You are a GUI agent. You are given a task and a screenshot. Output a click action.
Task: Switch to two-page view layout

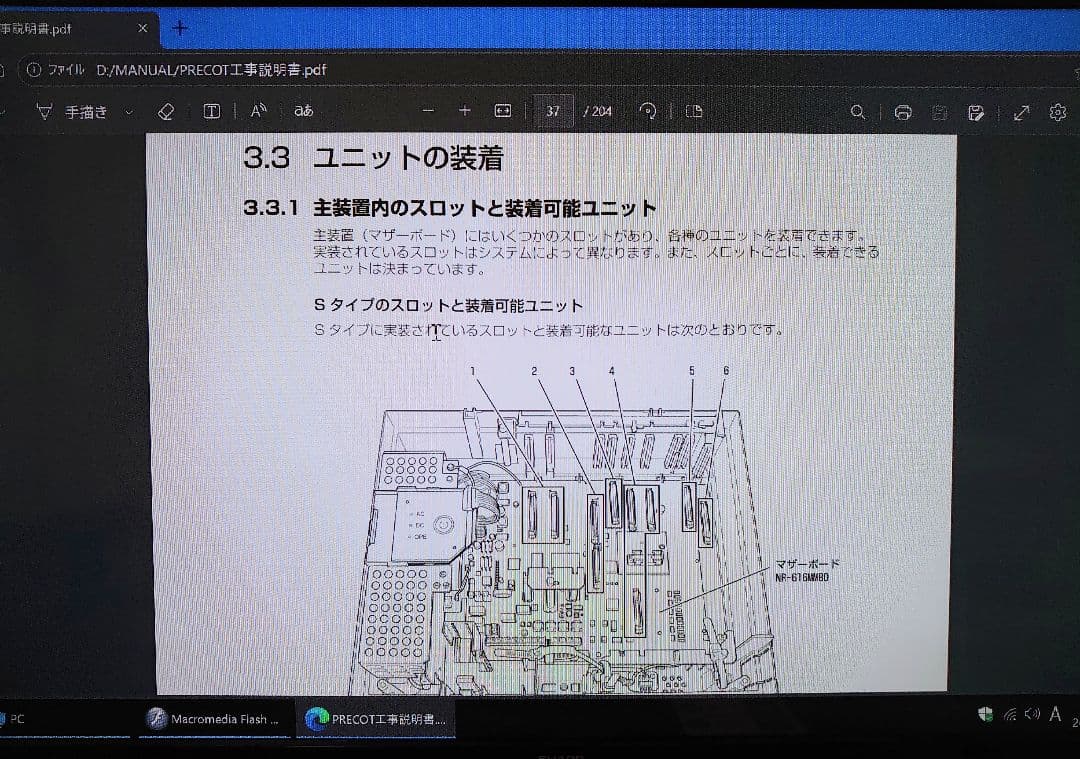(693, 111)
